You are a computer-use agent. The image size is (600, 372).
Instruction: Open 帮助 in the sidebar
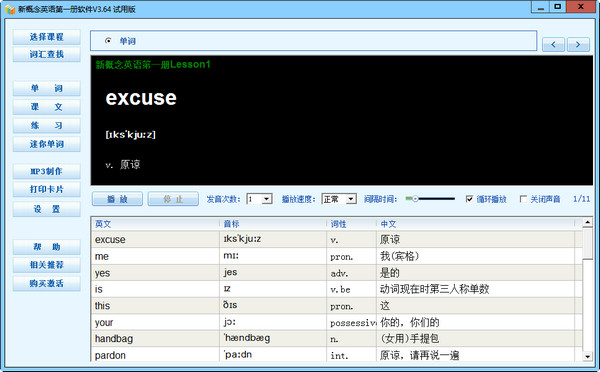47,247
